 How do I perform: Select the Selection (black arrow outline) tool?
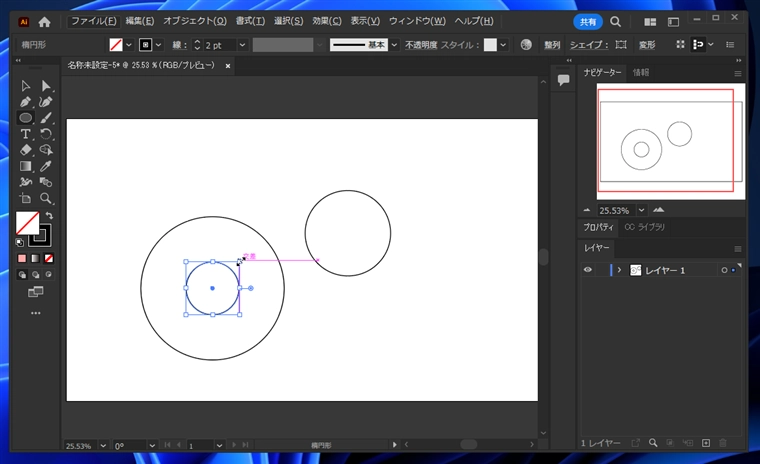pos(25,86)
